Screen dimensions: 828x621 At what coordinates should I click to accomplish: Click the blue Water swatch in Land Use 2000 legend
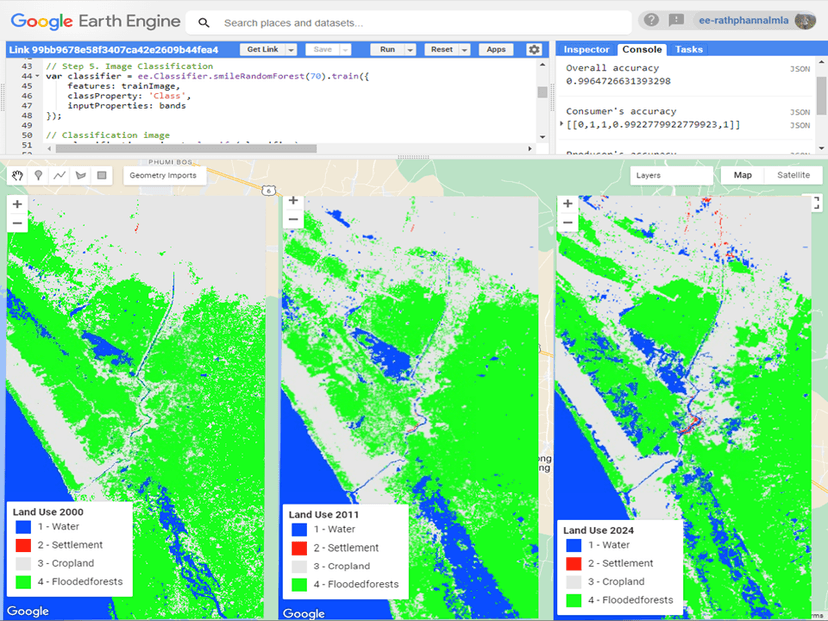click(23, 528)
